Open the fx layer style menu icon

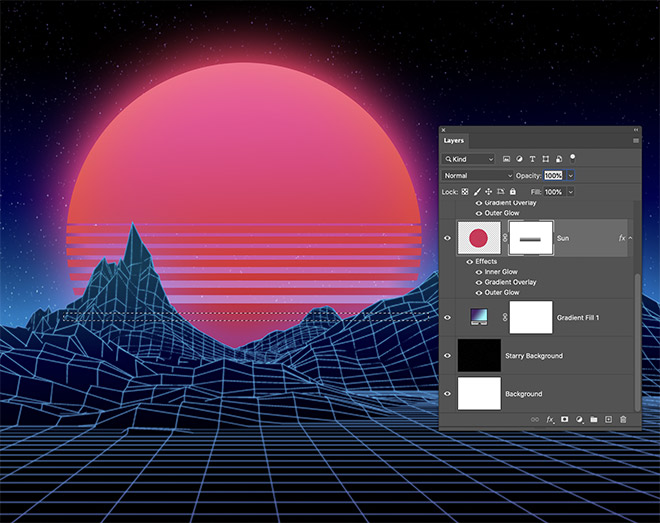550,419
